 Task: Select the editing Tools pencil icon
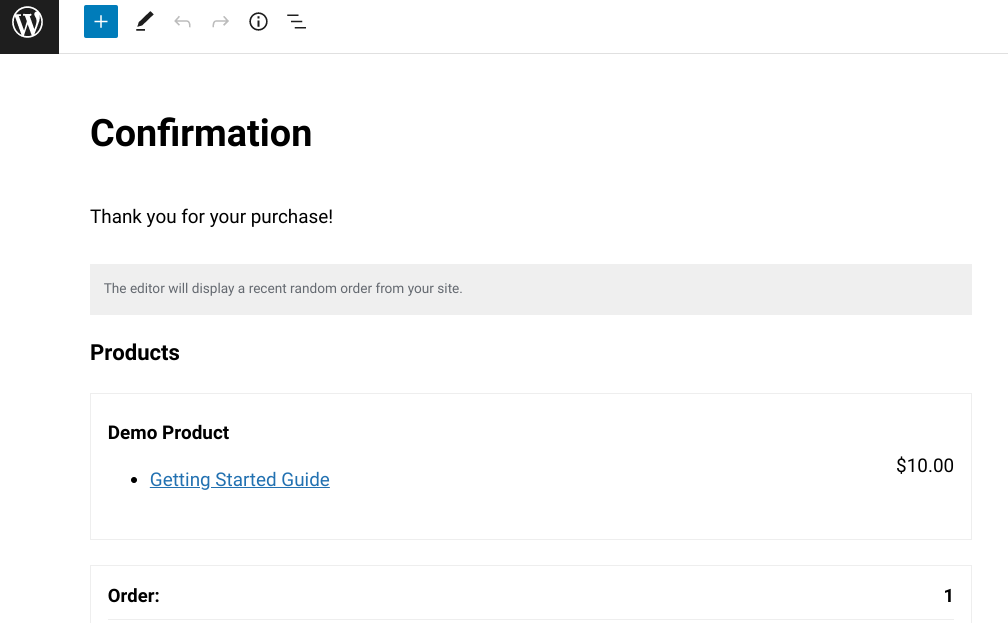point(144,21)
